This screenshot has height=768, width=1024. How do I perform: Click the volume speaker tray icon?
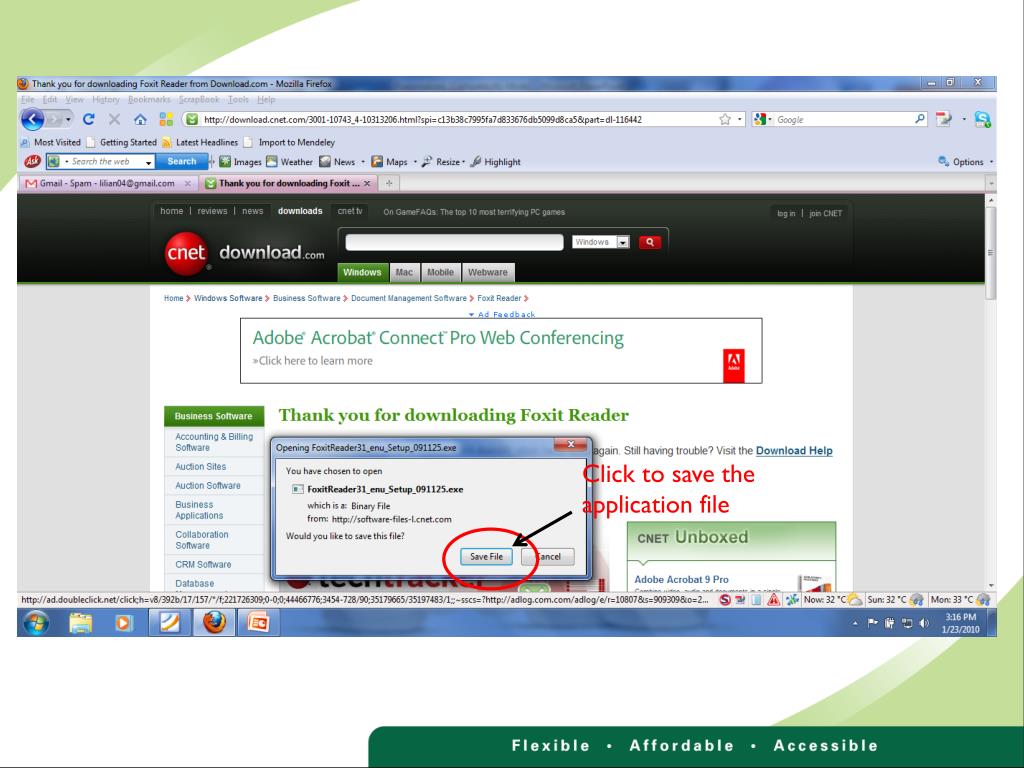[923, 623]
